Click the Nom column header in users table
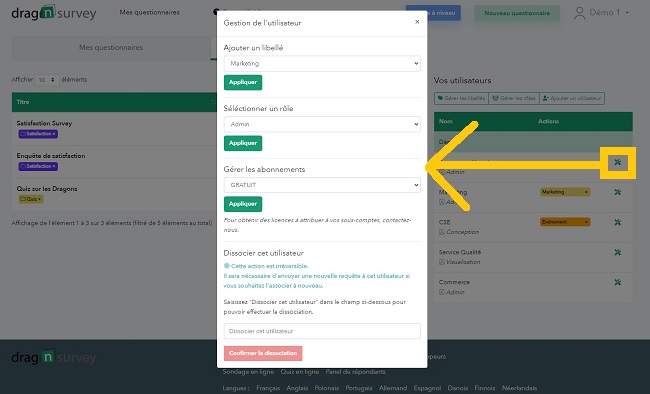Image resolution: width=650 pixels, height=394 pixels. (446, 121)
